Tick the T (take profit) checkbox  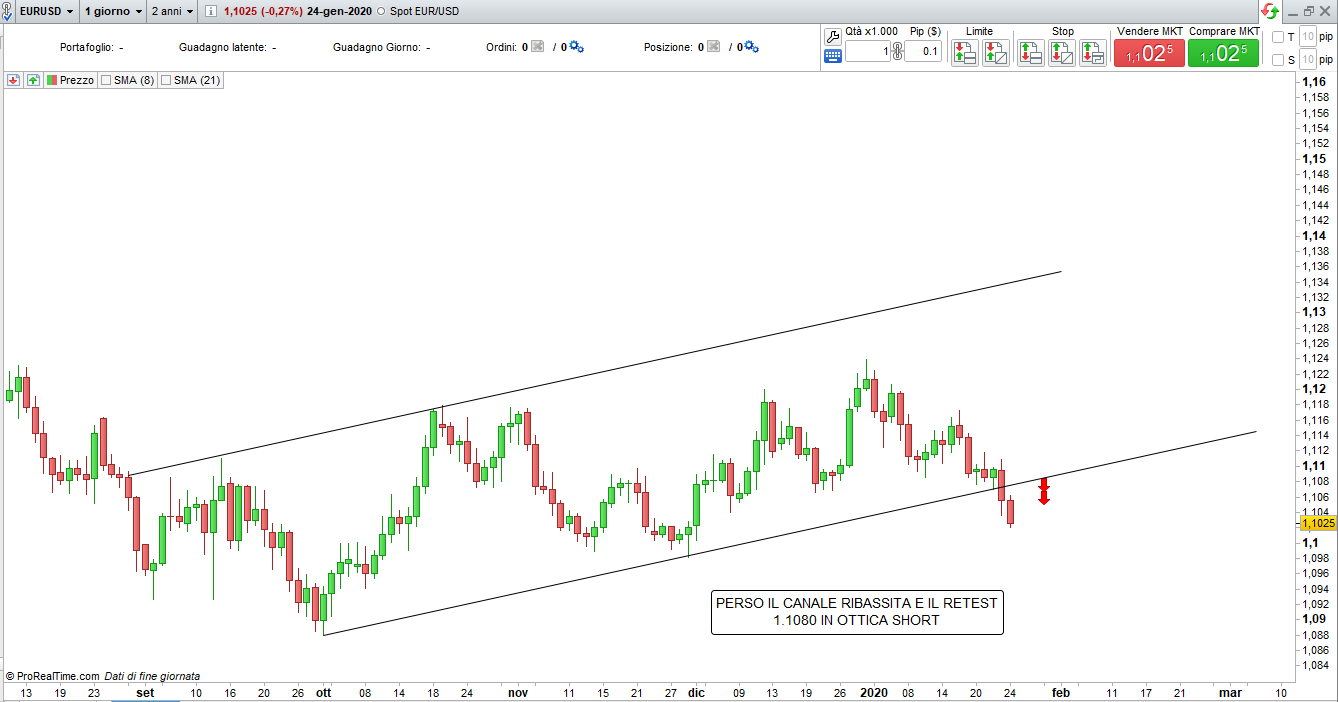click(1278, 37)
